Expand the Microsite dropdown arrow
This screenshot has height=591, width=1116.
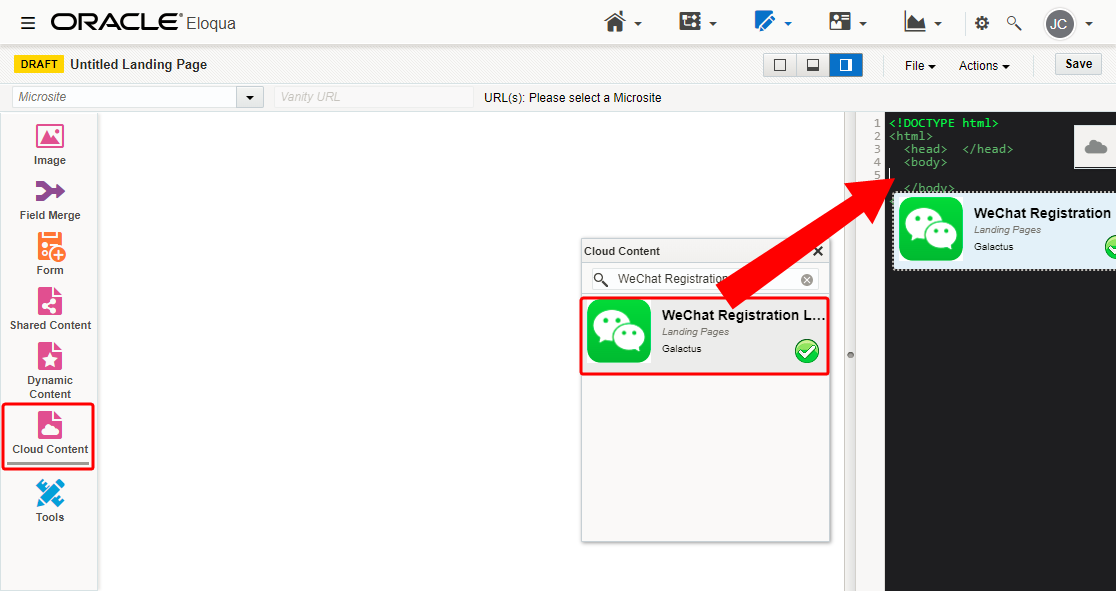coord(250,97)
